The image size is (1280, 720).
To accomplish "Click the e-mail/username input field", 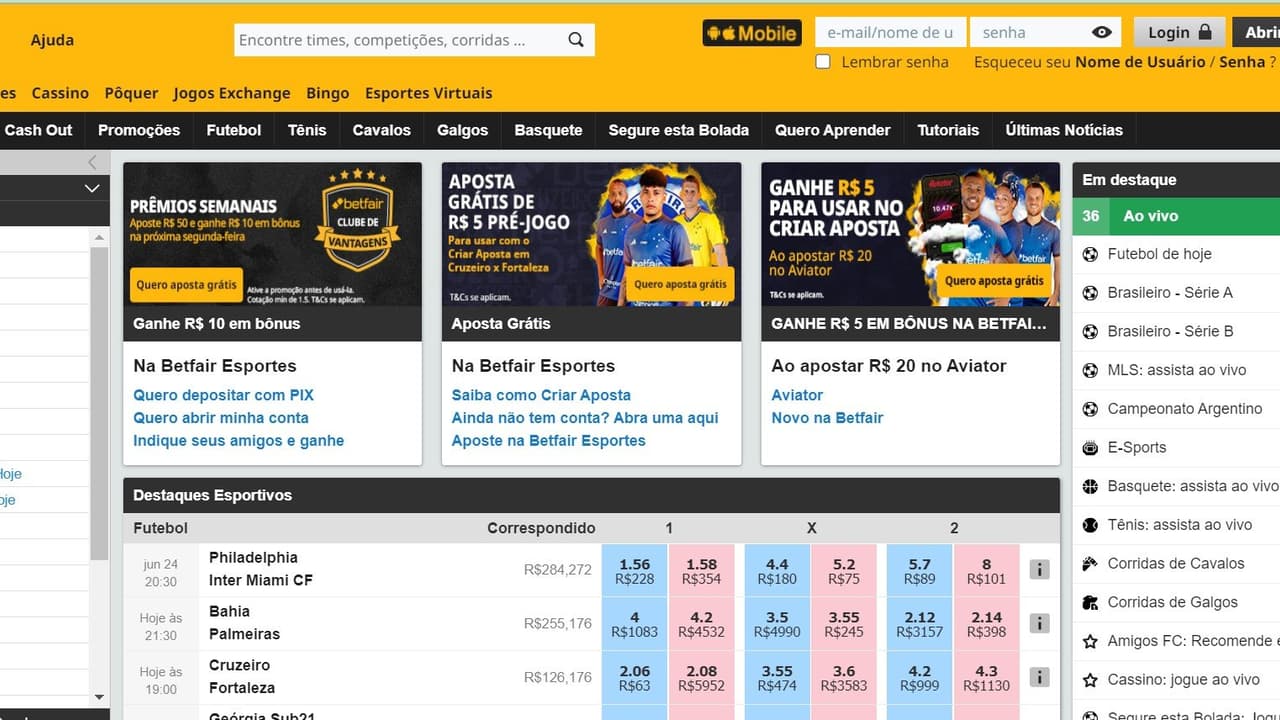I will click(x=890, y=33).
